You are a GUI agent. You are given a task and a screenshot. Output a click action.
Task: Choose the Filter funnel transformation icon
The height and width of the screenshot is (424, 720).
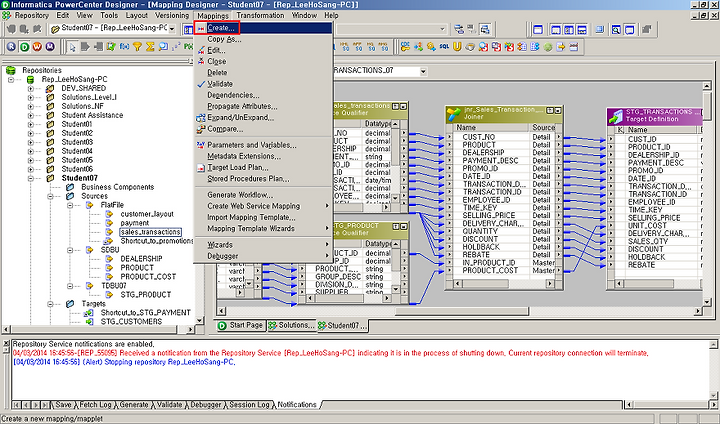[x=137, y=47]
